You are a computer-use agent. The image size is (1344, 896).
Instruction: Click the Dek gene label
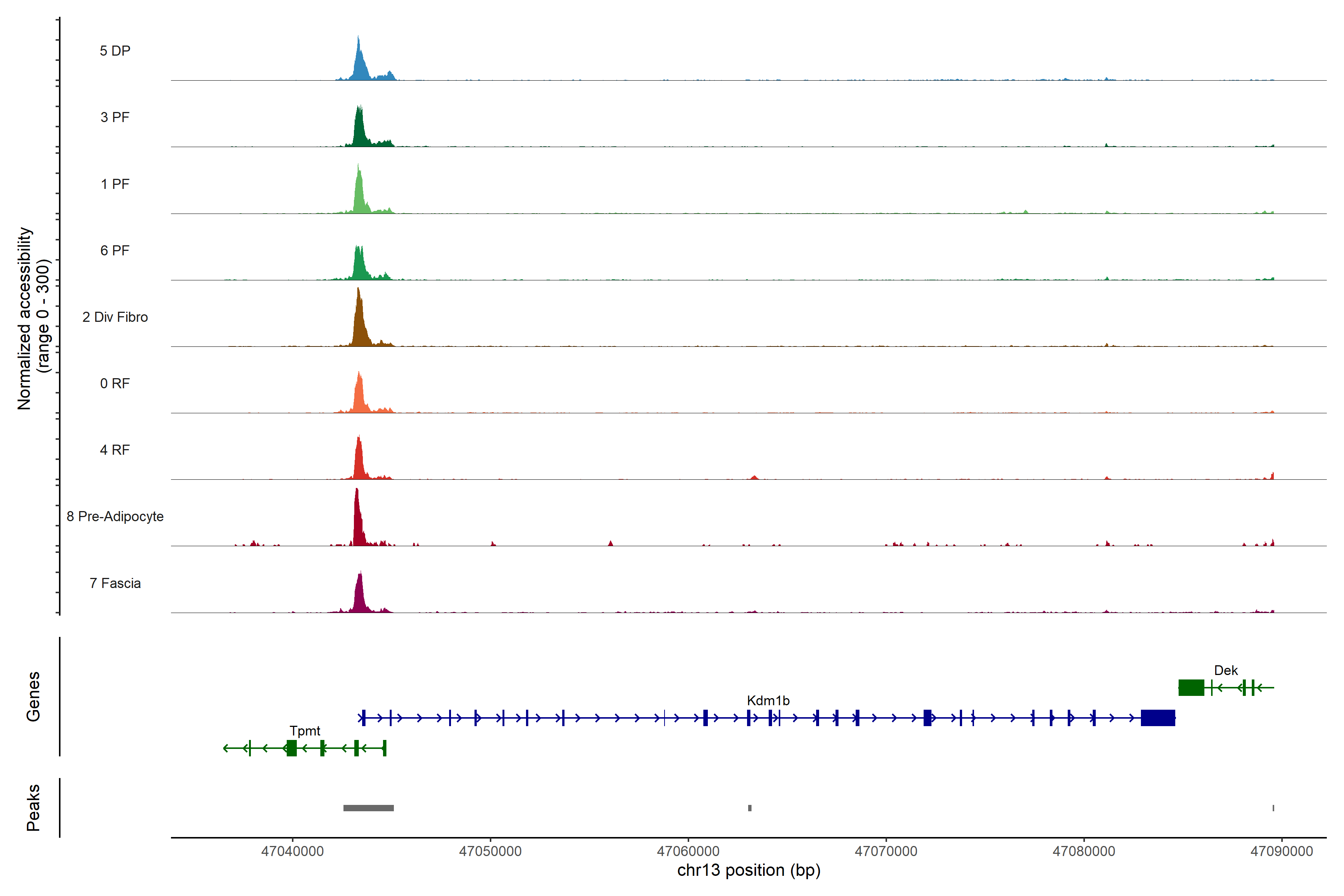coord(1226,670)
